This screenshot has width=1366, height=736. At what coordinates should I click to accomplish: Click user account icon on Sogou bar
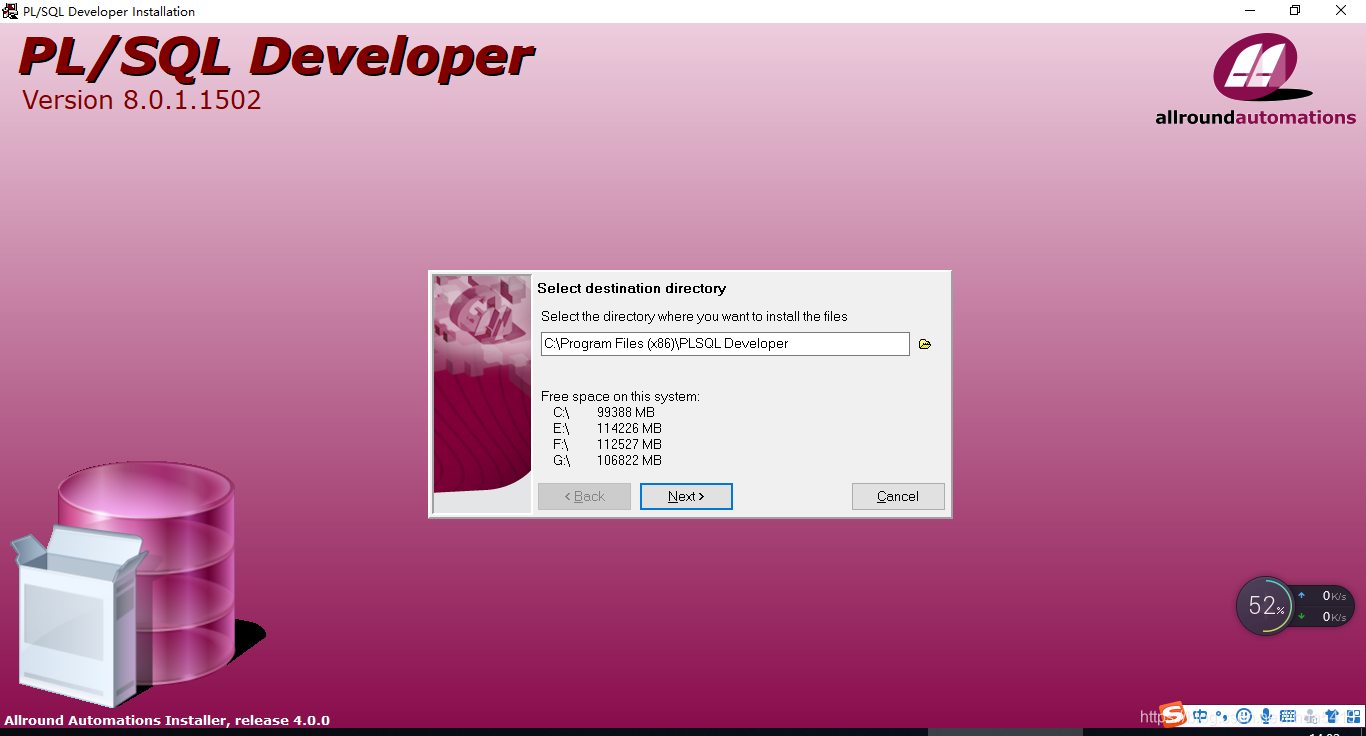[x=1310, y=716]
